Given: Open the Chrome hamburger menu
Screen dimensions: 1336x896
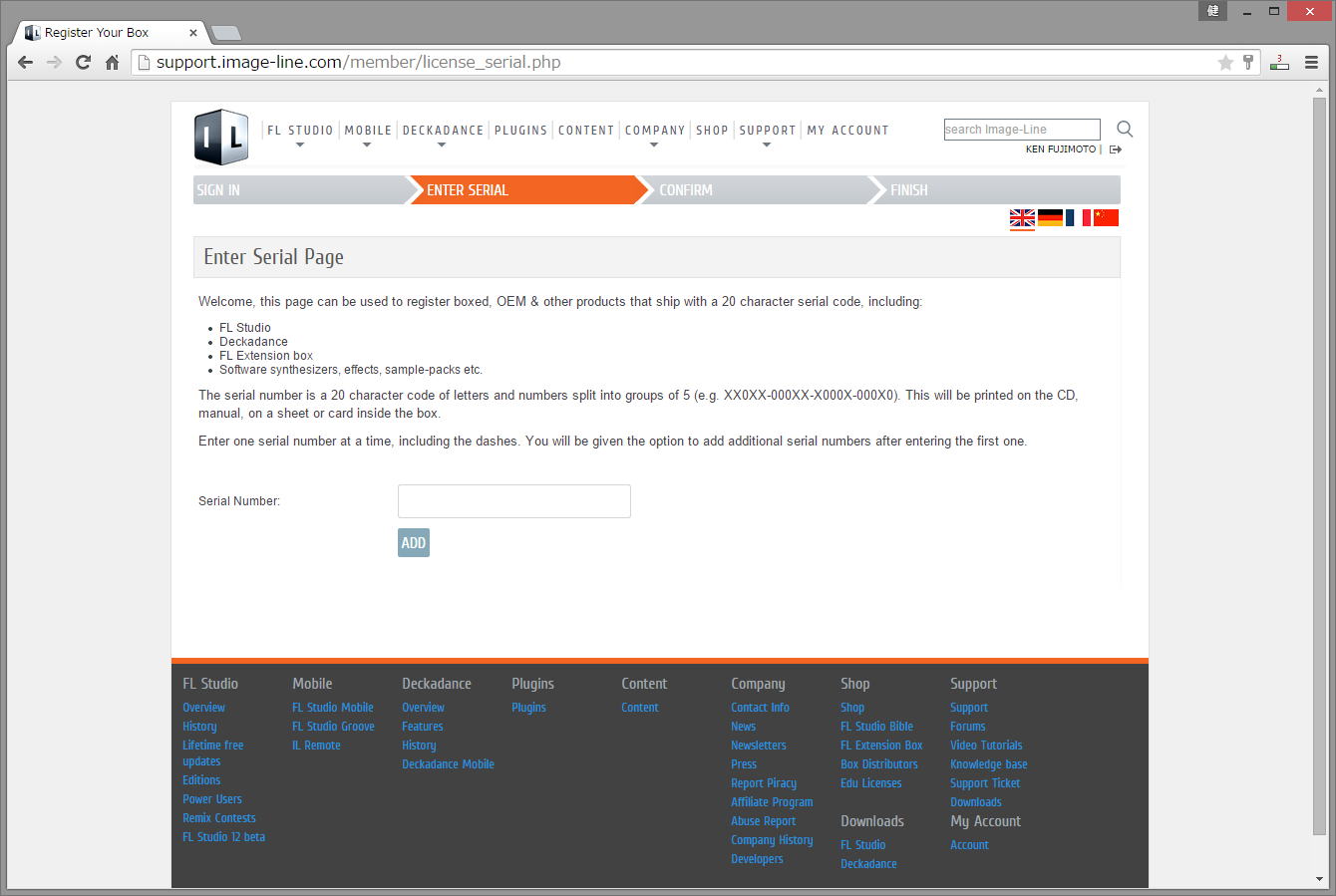Looking at the screenshot, I should click(x=1312, y=62).
